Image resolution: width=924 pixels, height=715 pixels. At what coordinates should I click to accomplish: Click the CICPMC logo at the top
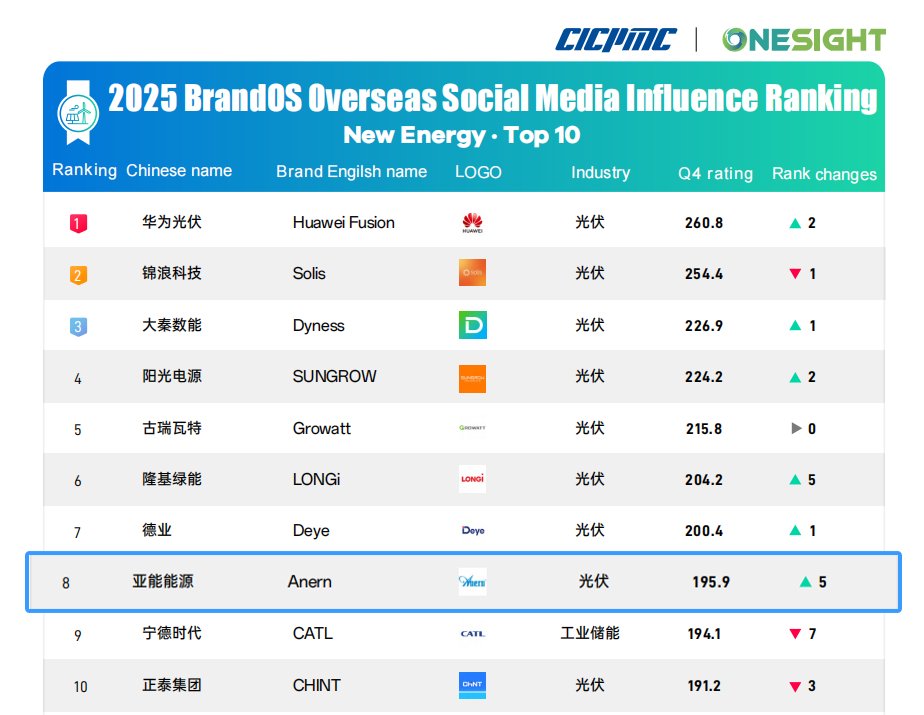[x=613, y=38]
